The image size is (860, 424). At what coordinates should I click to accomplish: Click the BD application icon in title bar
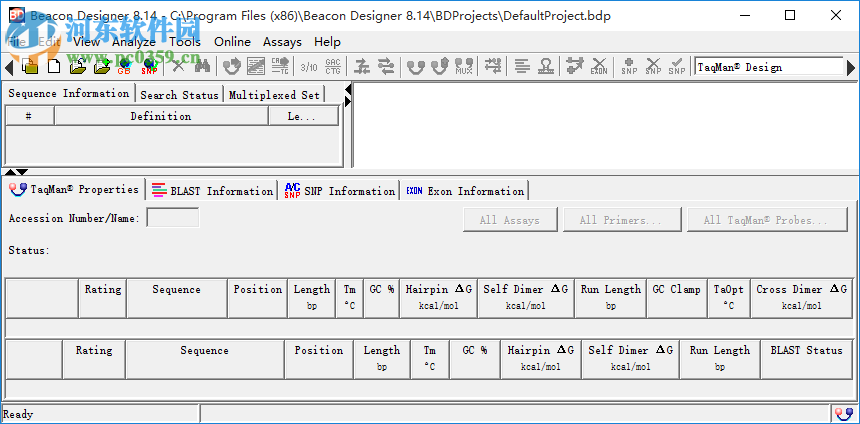tap(15, 15)
